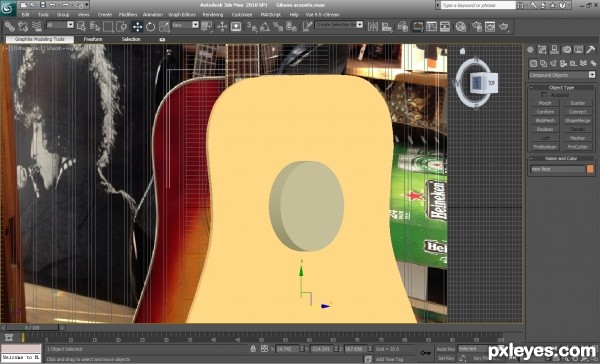The width and height of the screenshot is (600, 364).
Task: Open the Utilities hammer panel tab
Action: pos(591,49)
